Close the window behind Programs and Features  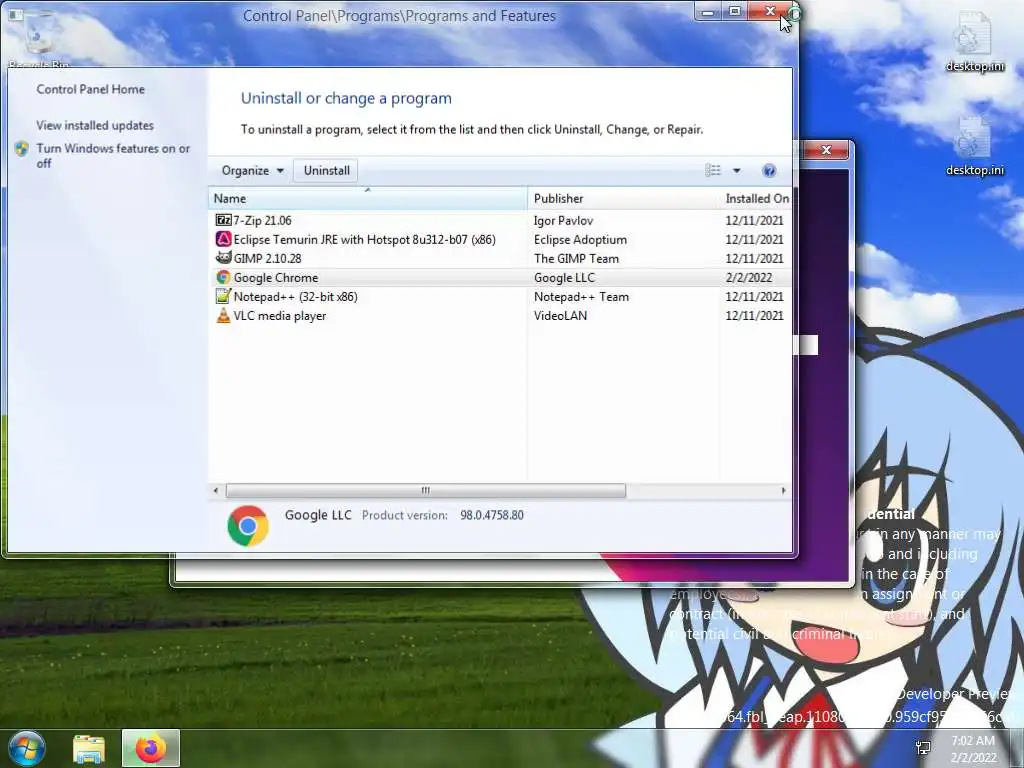point(826,150)
